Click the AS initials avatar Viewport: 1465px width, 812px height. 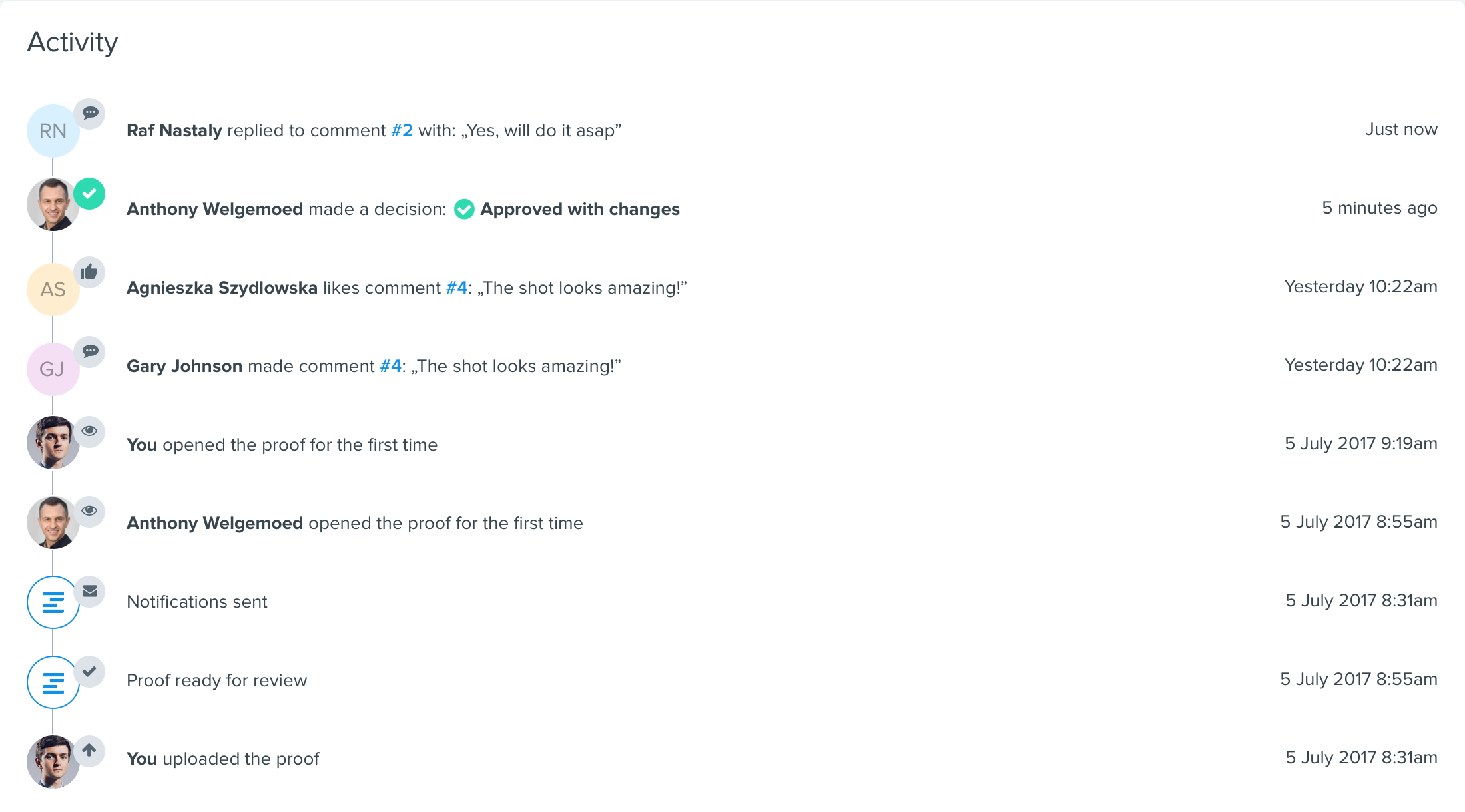[x=53, y=290]
